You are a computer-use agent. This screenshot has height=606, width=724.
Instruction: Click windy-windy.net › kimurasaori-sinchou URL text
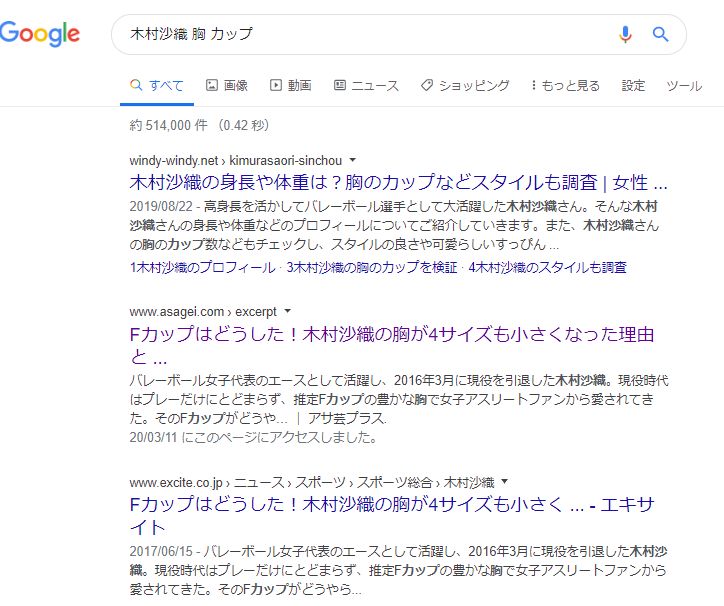tap(235, 160)
